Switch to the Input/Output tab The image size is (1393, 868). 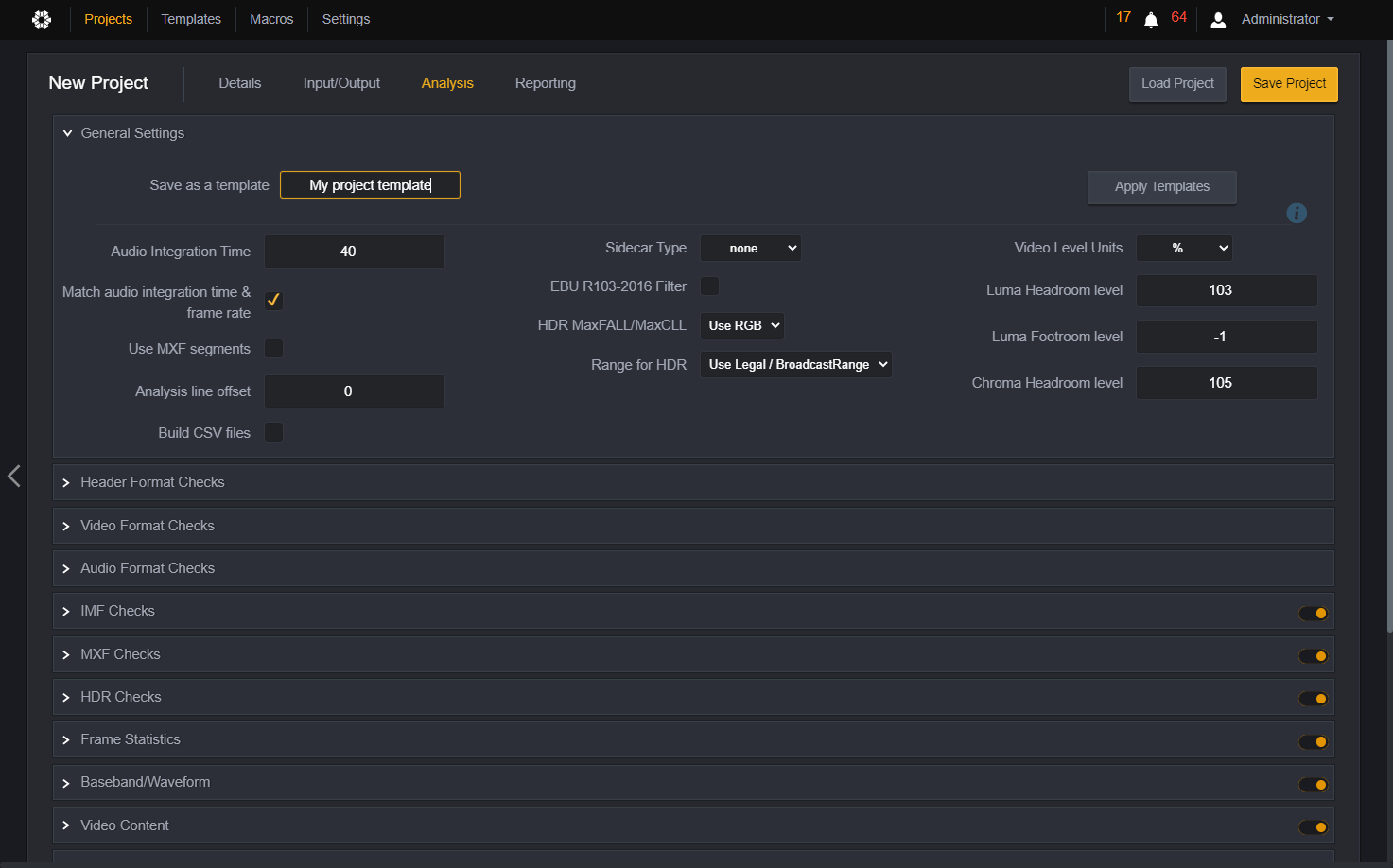click(341, 83)
